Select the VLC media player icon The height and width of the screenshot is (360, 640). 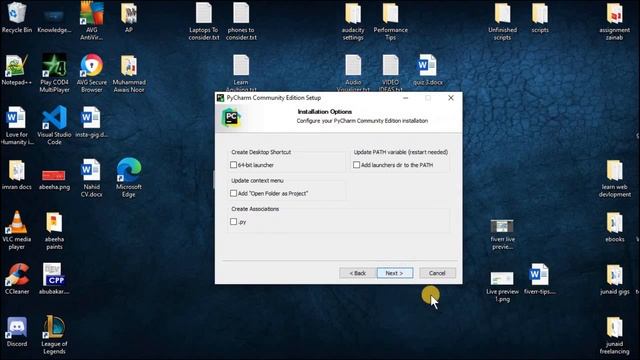coord(17,230)
